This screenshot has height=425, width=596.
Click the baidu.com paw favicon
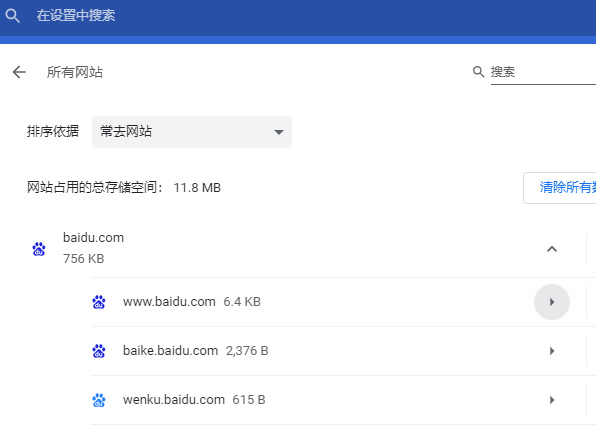pyautogui.click(x=39, y=249)
